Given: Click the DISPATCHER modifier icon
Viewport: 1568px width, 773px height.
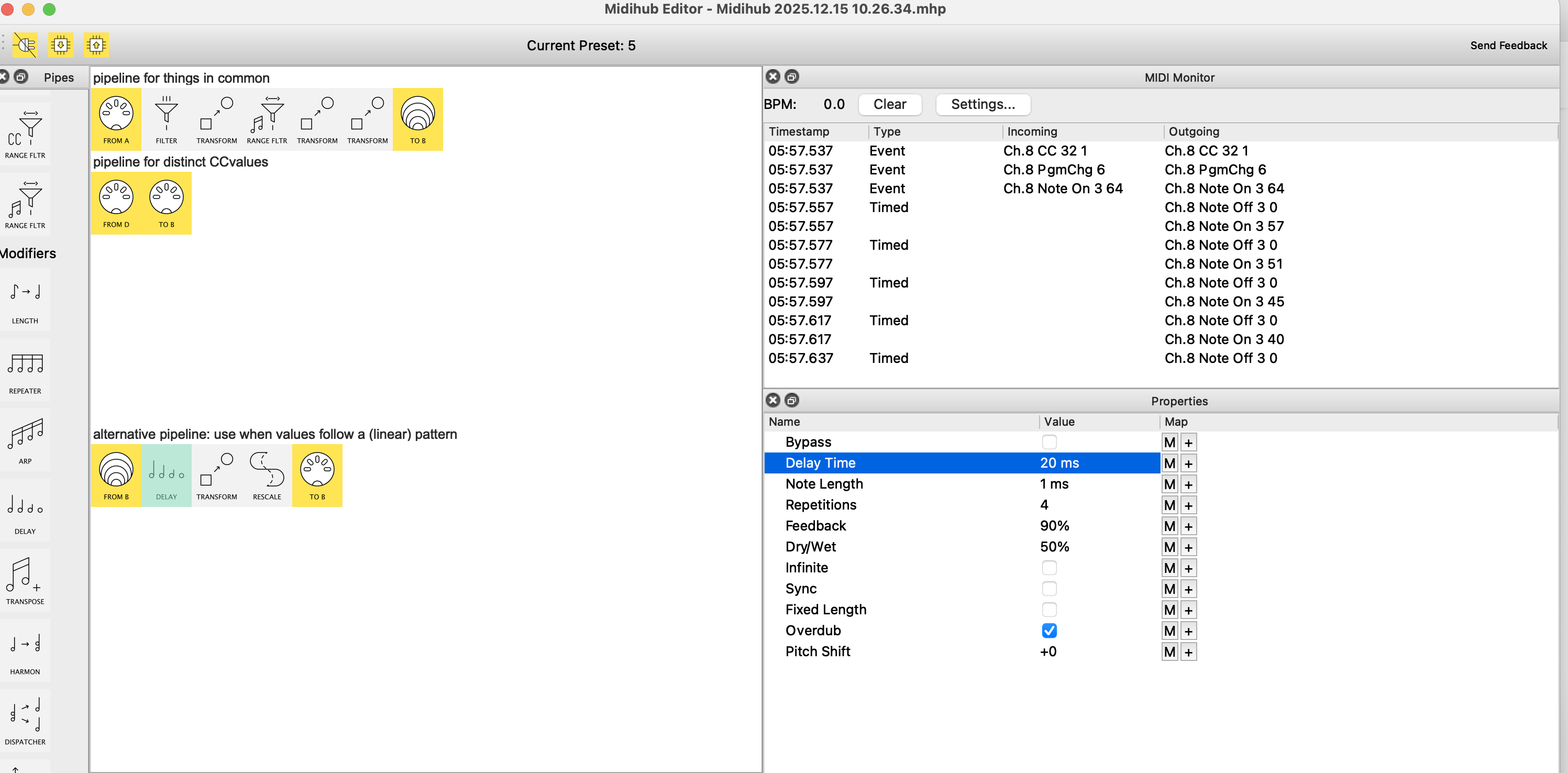Looking at the screenshot, I should [x=25, y=720].
